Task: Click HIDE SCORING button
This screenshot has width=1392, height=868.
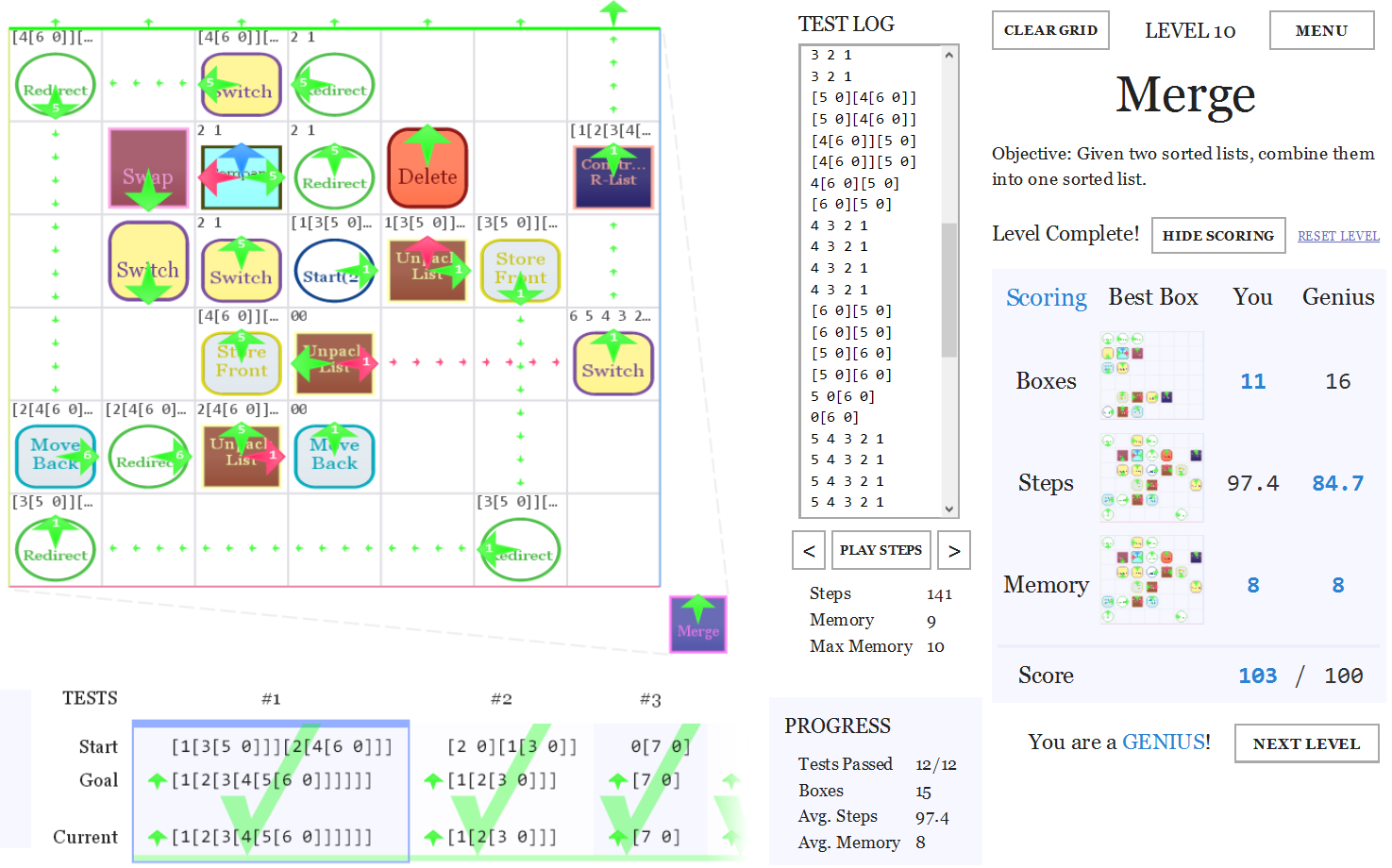Action: tap(1218, 235)
